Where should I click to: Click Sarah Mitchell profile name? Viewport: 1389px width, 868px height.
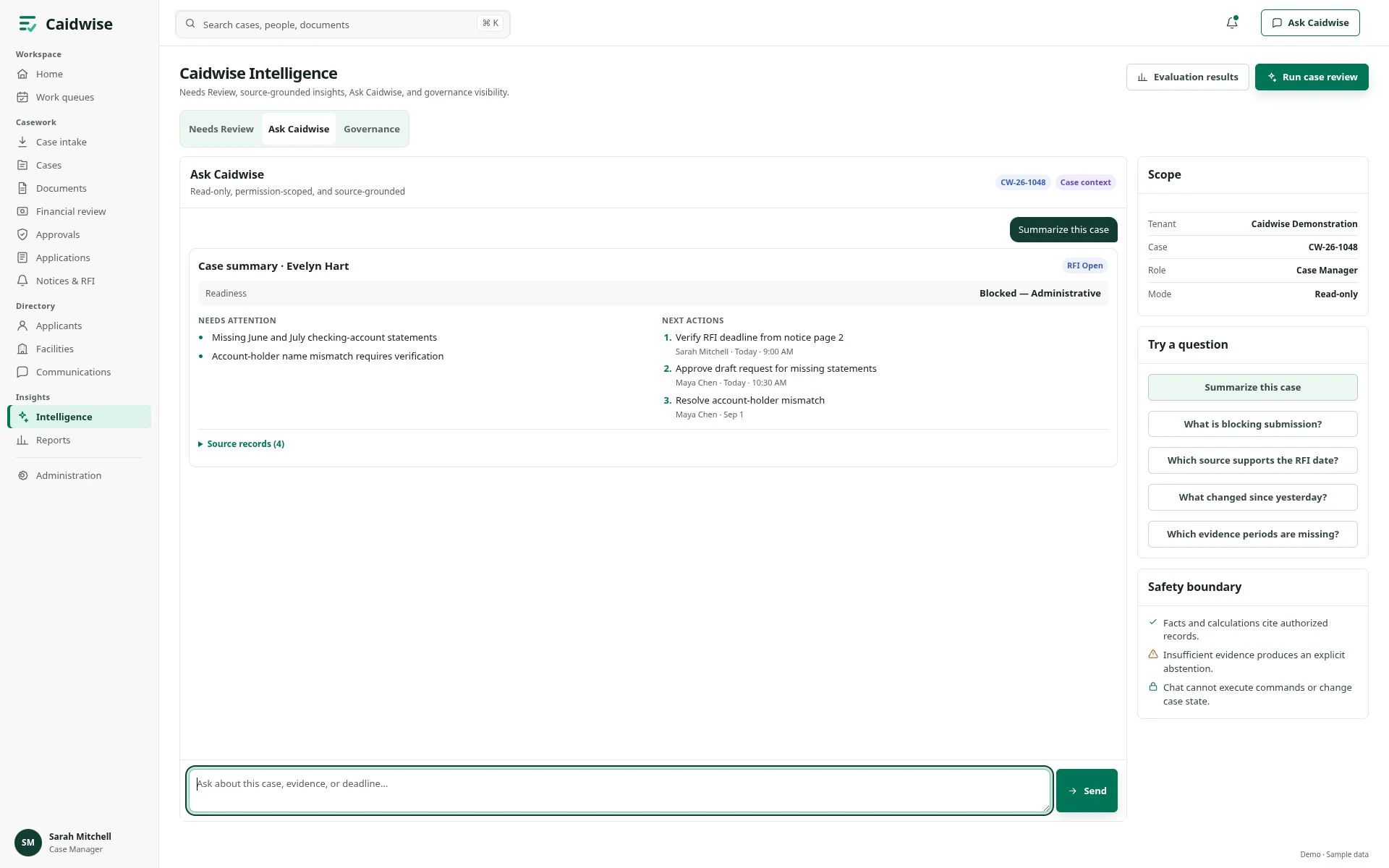(x=80, y=836)
